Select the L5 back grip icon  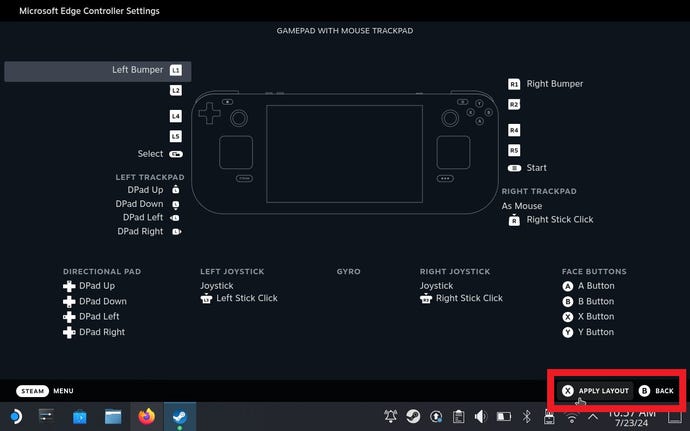(175, 136)
